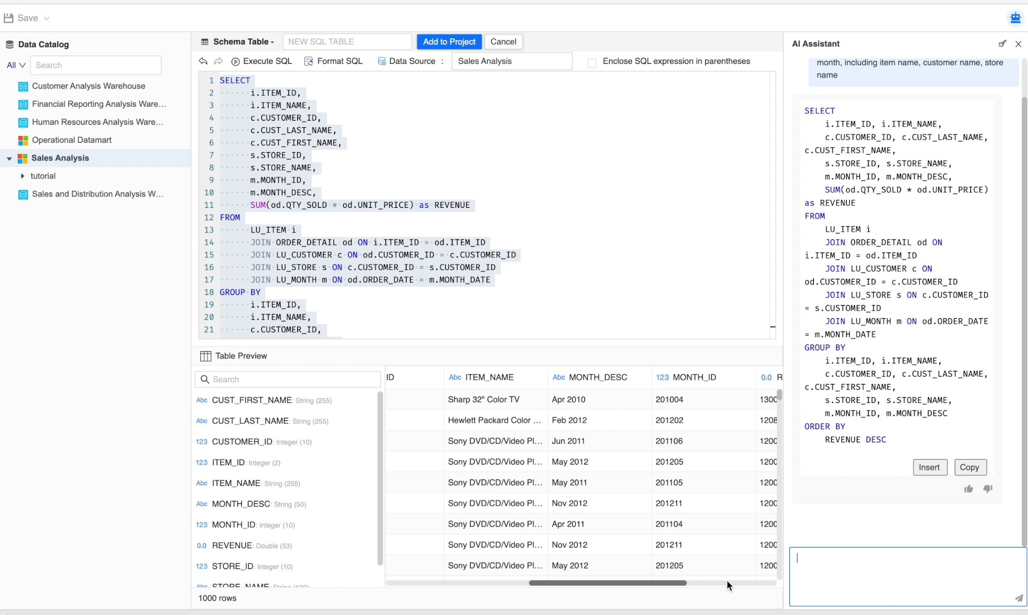
Task: Click Execute SQL
Action: [261, 61]
